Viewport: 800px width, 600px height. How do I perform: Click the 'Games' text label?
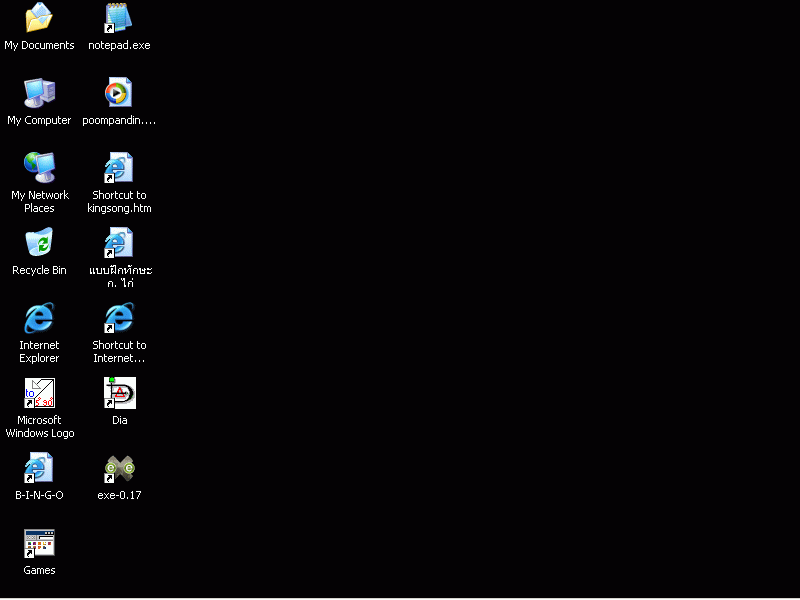point(39,570)
